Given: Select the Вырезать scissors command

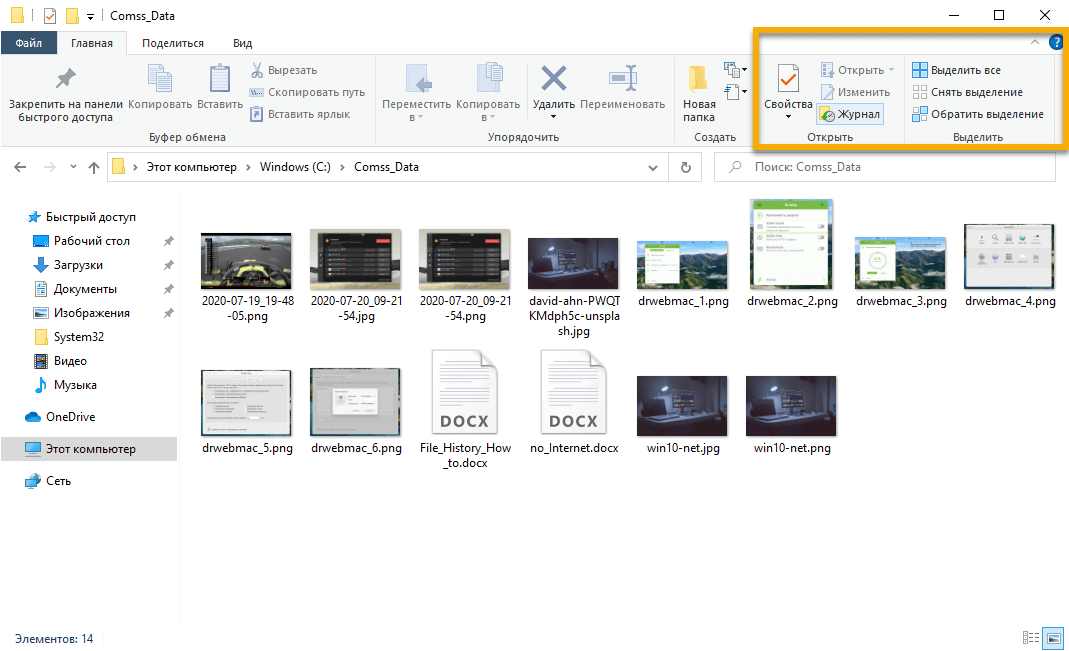Looking at the screenshot, I should click(284, 70).
